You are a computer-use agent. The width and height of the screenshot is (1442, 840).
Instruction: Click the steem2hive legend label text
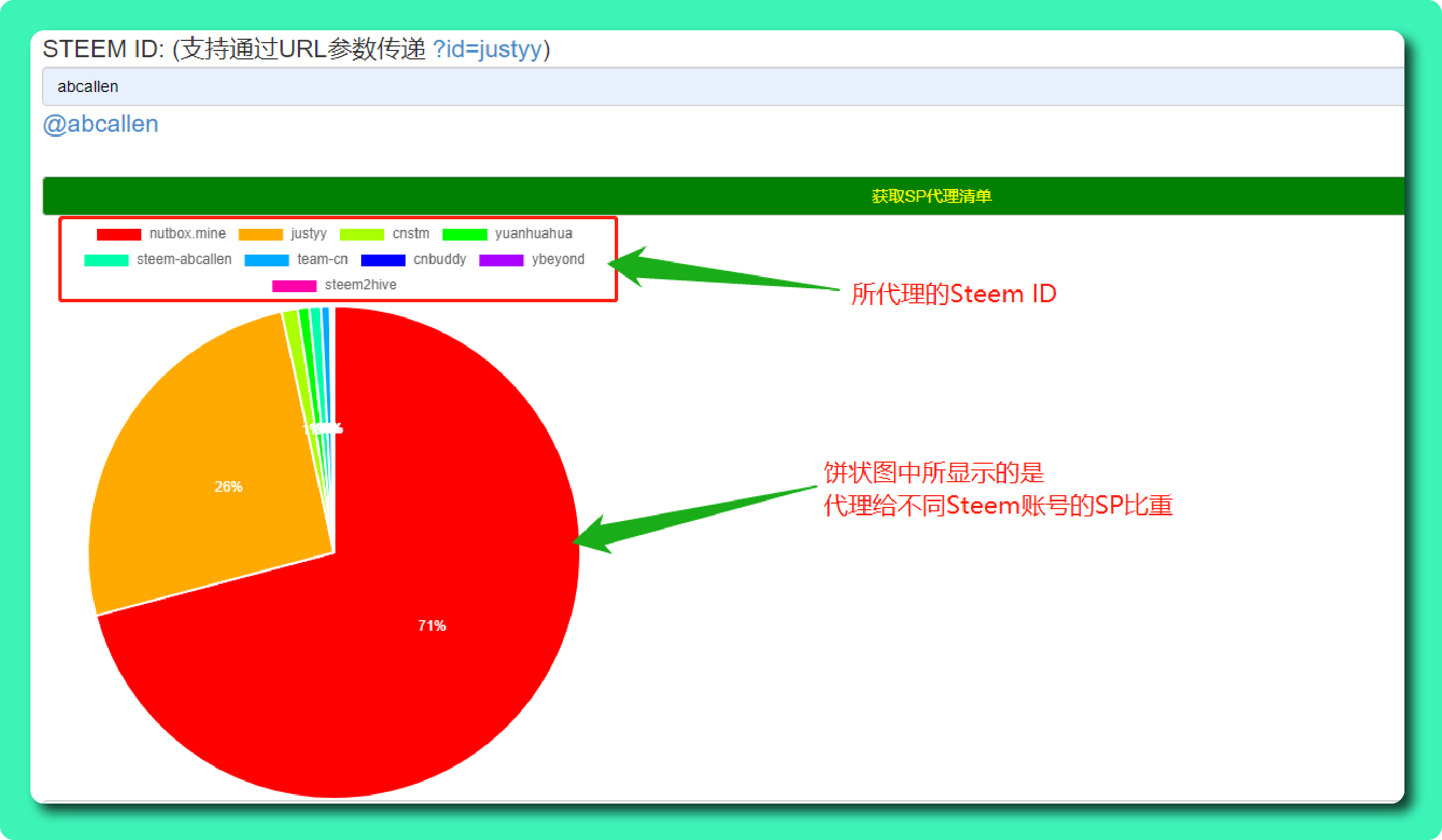tap(361, 285)
